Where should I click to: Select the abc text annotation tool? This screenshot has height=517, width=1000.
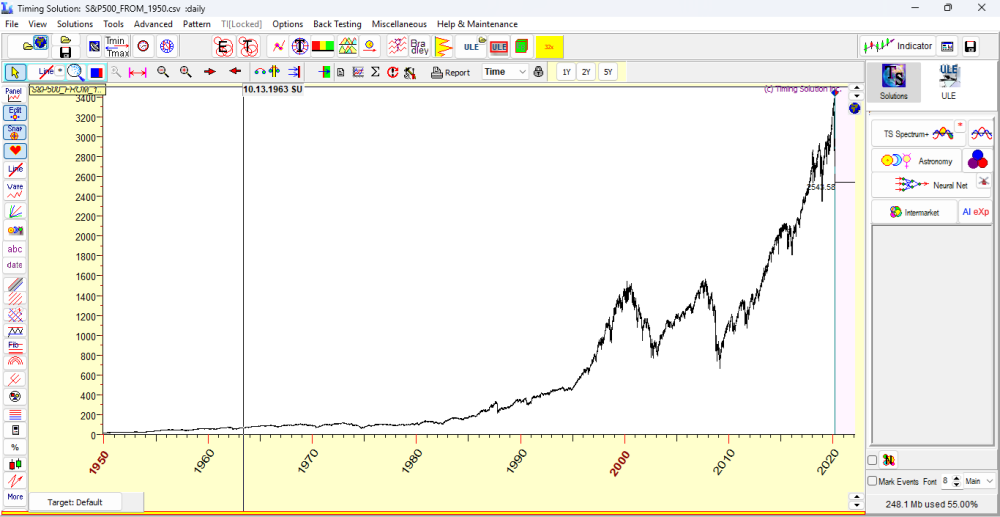point(15,248)
